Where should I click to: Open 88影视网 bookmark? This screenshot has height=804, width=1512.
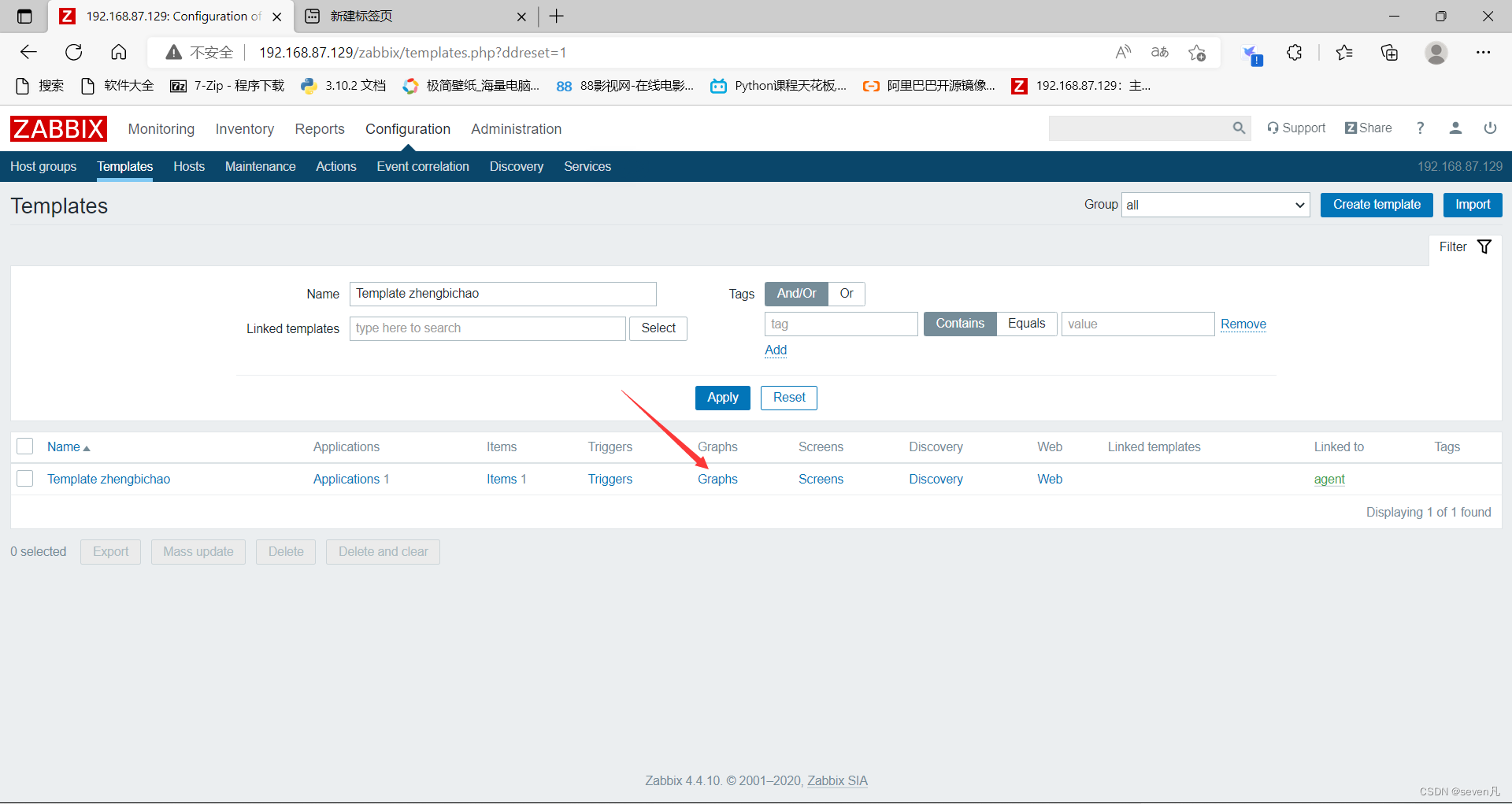[625, 86]
